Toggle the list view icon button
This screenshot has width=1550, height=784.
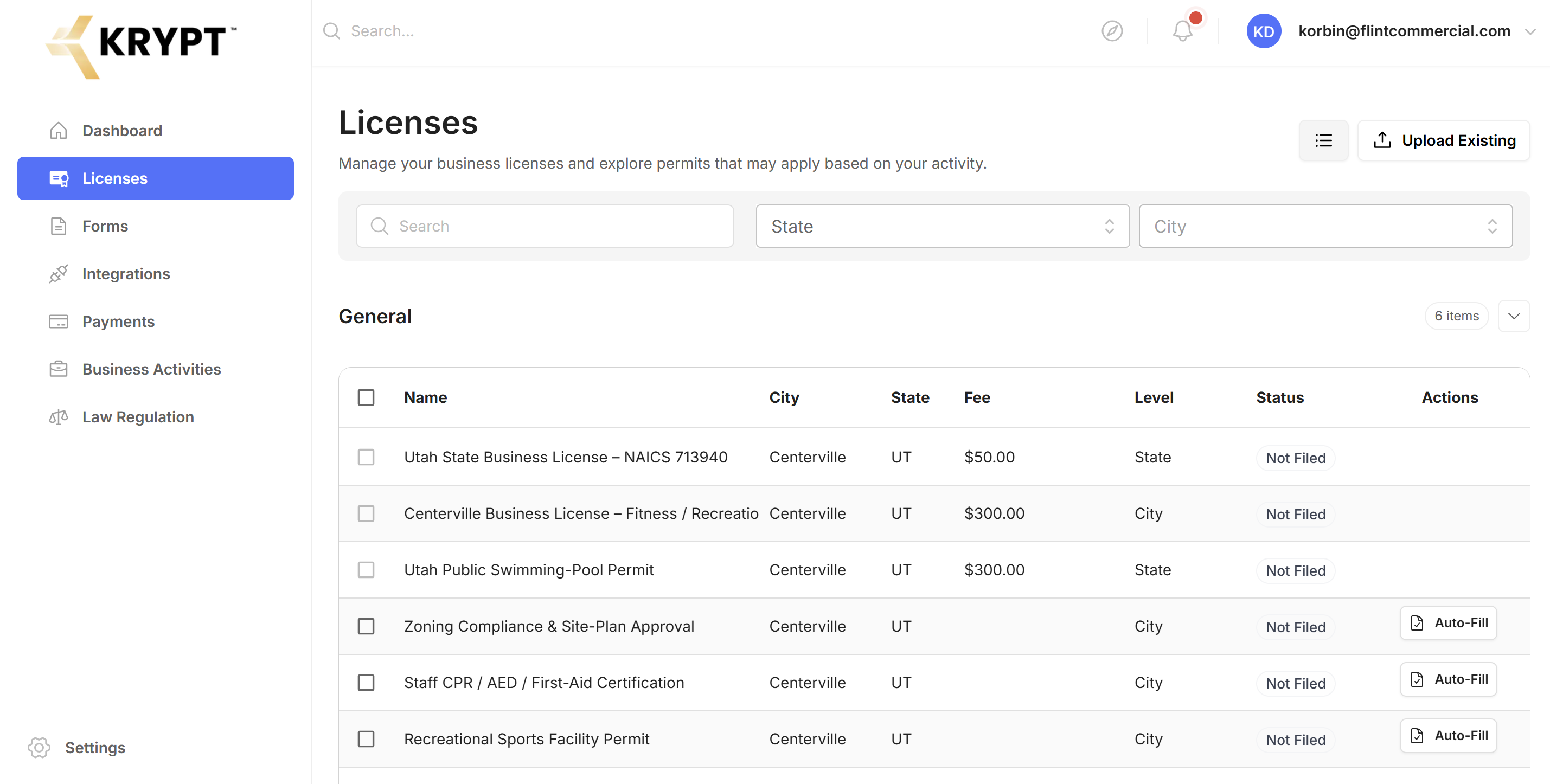pyautogui.click(x=1323, y=140)
